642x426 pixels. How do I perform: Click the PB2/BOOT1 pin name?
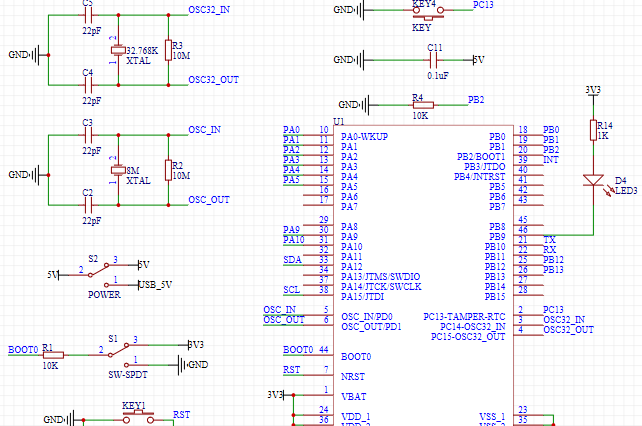click(481, 157)
